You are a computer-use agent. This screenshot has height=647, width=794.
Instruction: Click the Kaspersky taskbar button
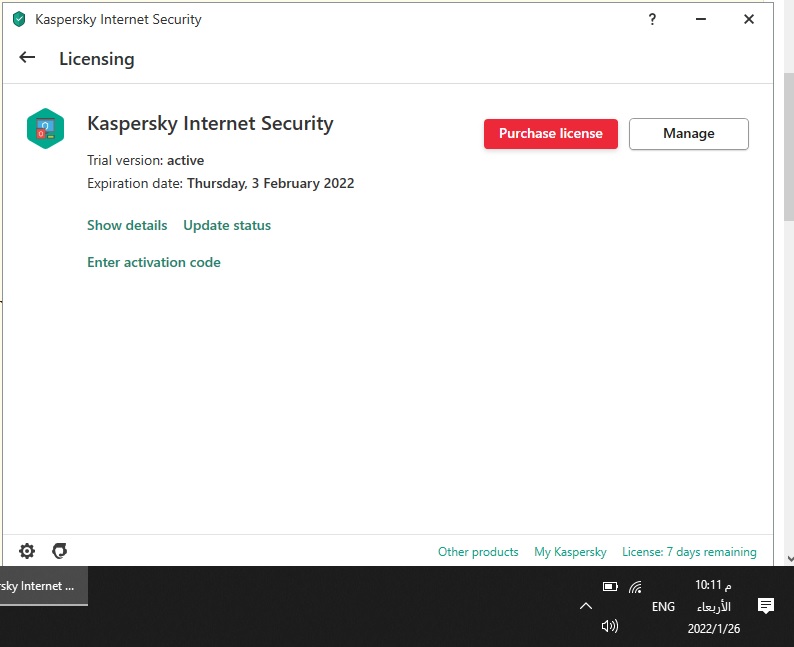coord(44,586)
